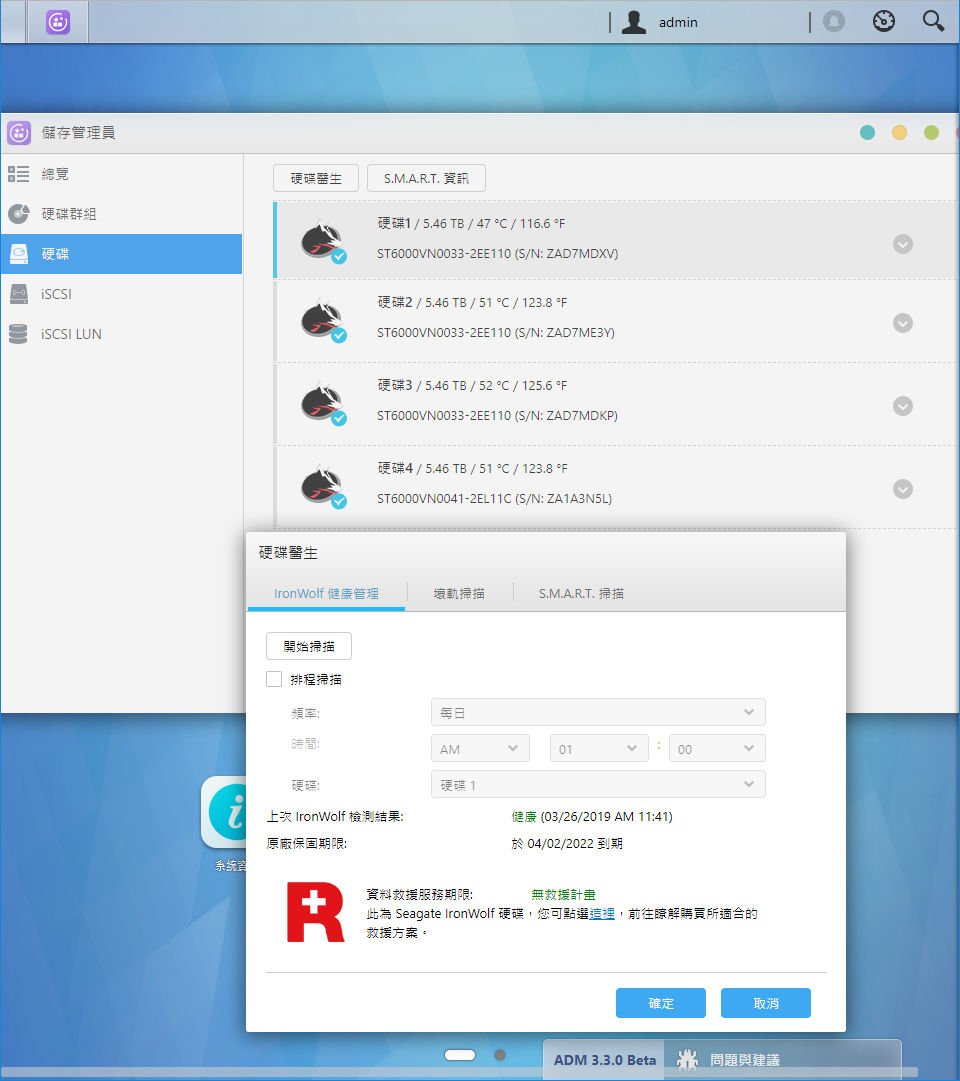Click the S.M.A.R.T. 資訊 button
The width and height of the screenshot is (960, 1081).
[426, 179]
